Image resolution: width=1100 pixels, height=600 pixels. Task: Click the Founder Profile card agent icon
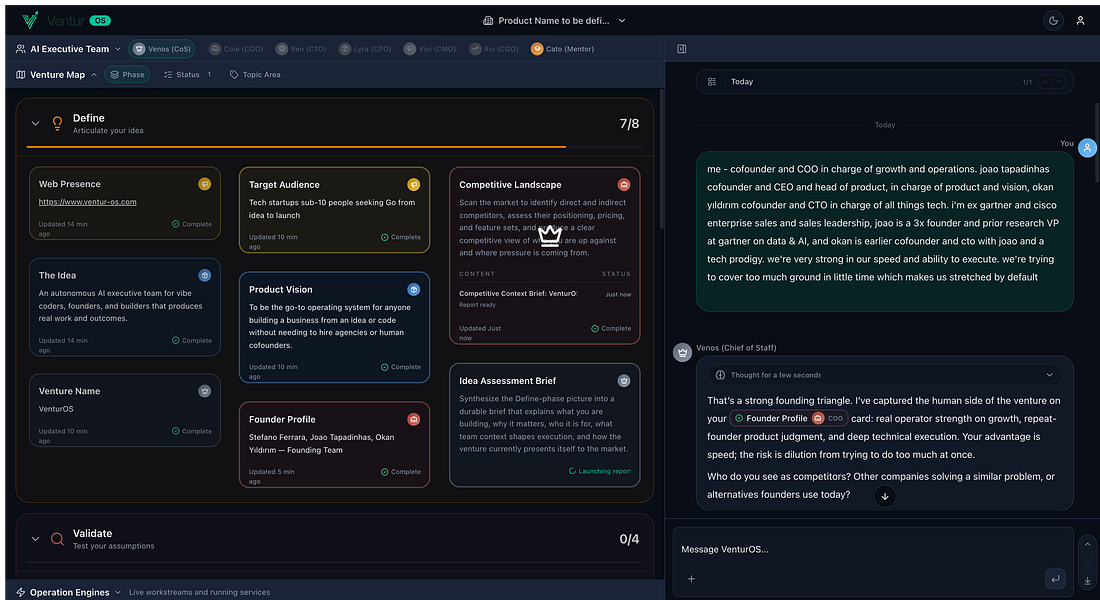click(413, 419)
